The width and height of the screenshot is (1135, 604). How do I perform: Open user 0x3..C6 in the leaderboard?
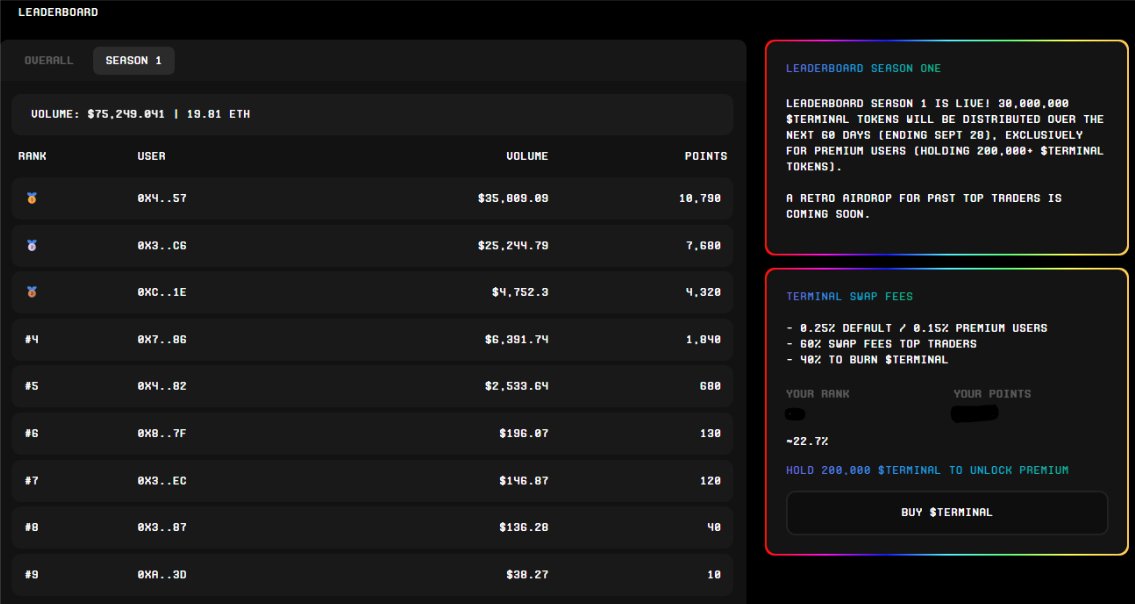pos(161,246)
